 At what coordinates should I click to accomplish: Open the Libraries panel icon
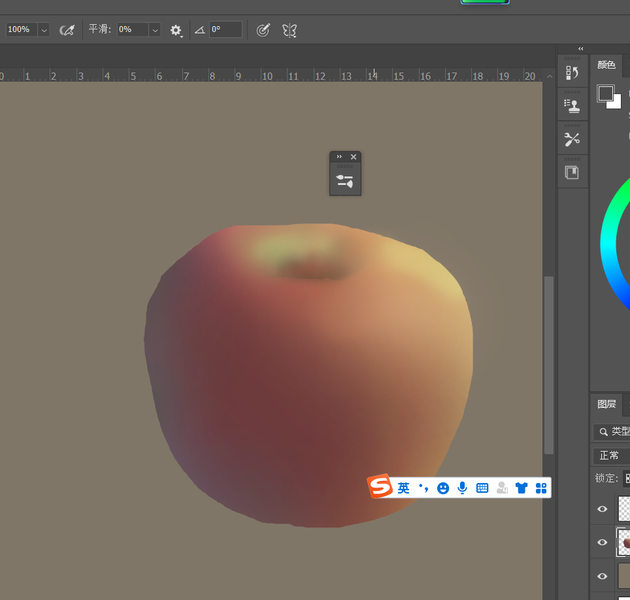point(572,172)
